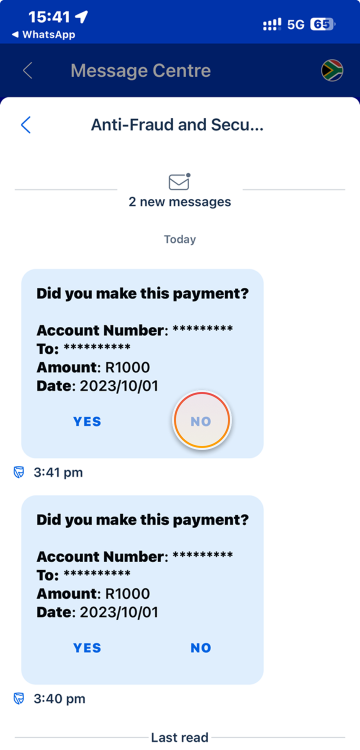This screenshot has width=360, height=750.
Task: Open the first payment message bubble
Action: click(142, 364)
